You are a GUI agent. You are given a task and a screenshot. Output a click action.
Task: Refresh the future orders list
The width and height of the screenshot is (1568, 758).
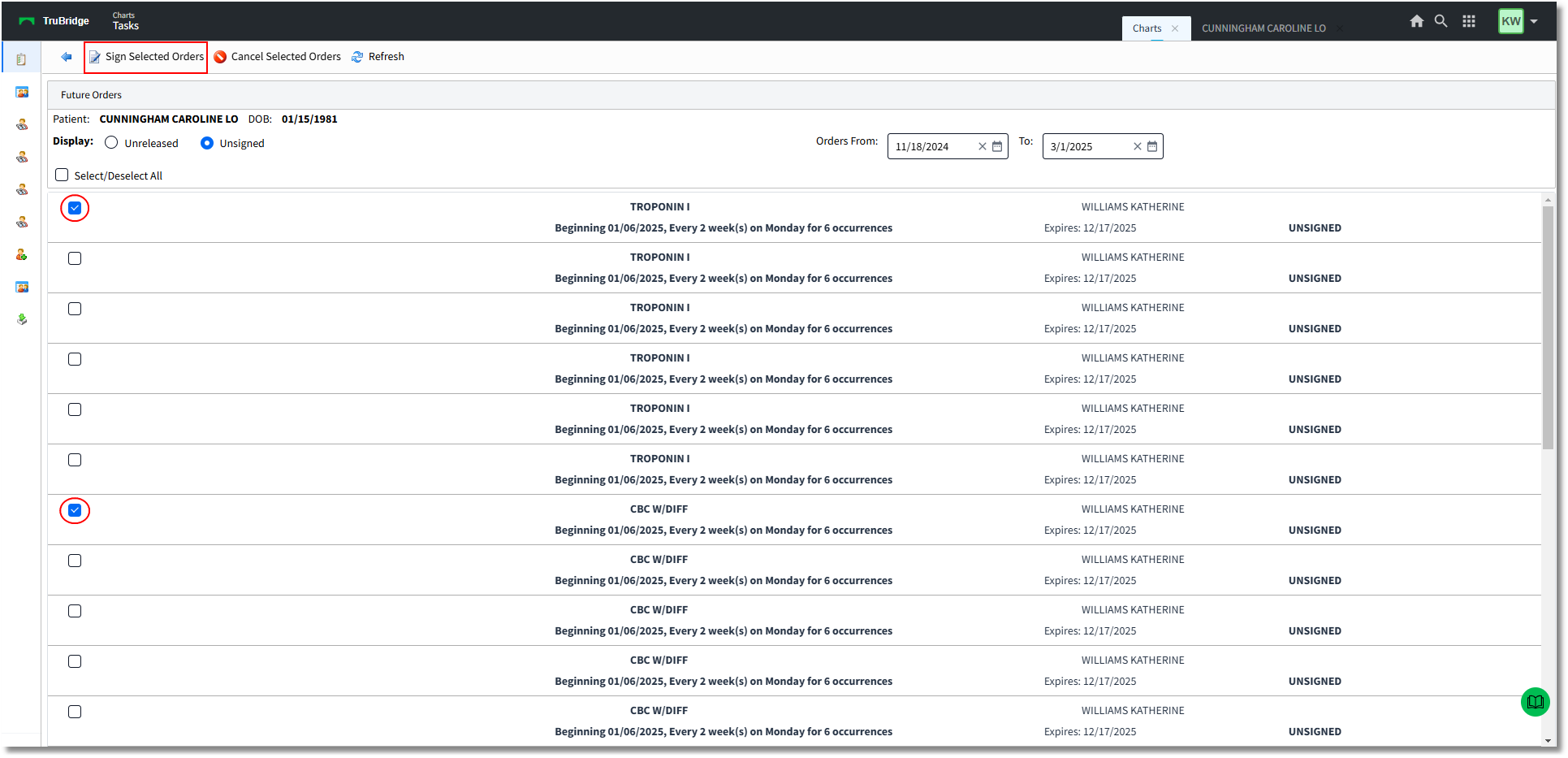378,57
